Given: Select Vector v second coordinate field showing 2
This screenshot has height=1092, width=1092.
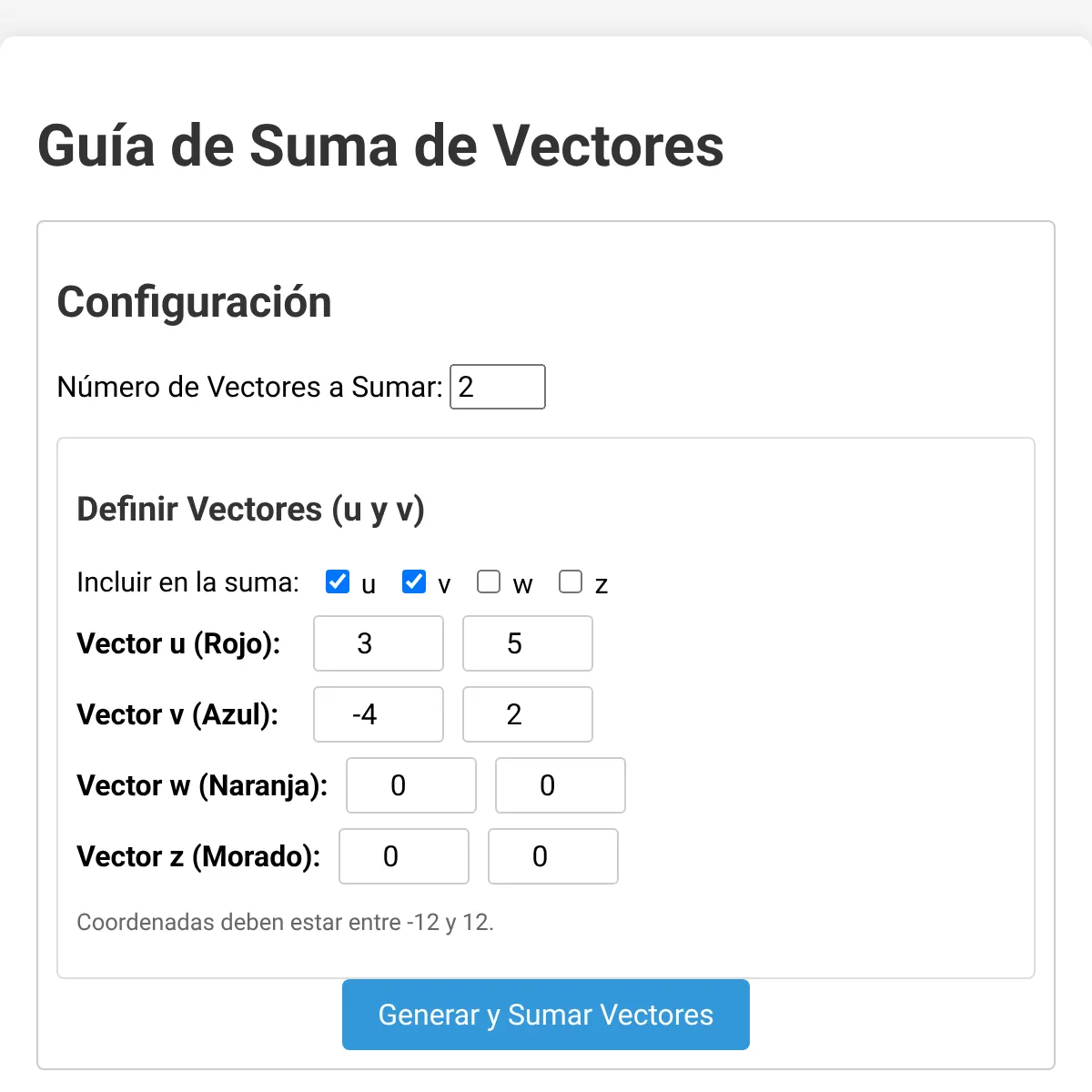Looking at the screenshot, I should (x=528, y=714).
